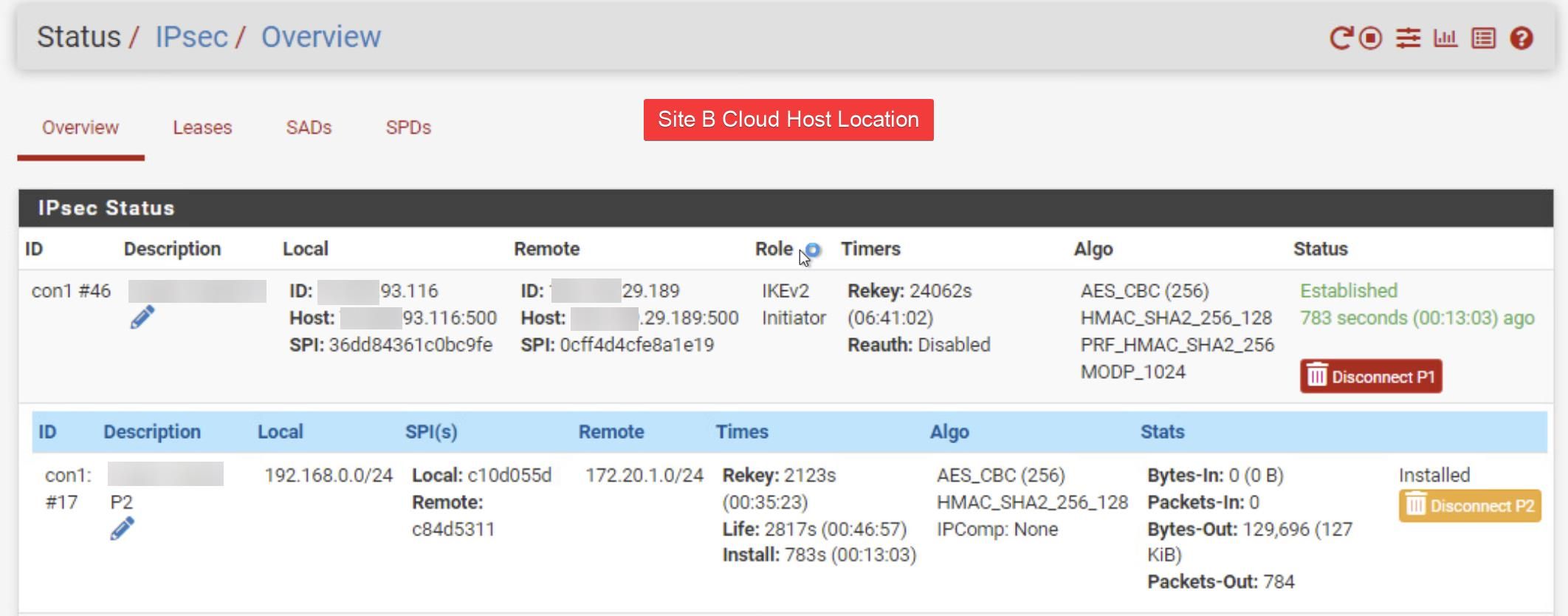Click the IPsec breadcrumb link
1568x616 pixels.
pyautogui.click(x=191, y=37)
